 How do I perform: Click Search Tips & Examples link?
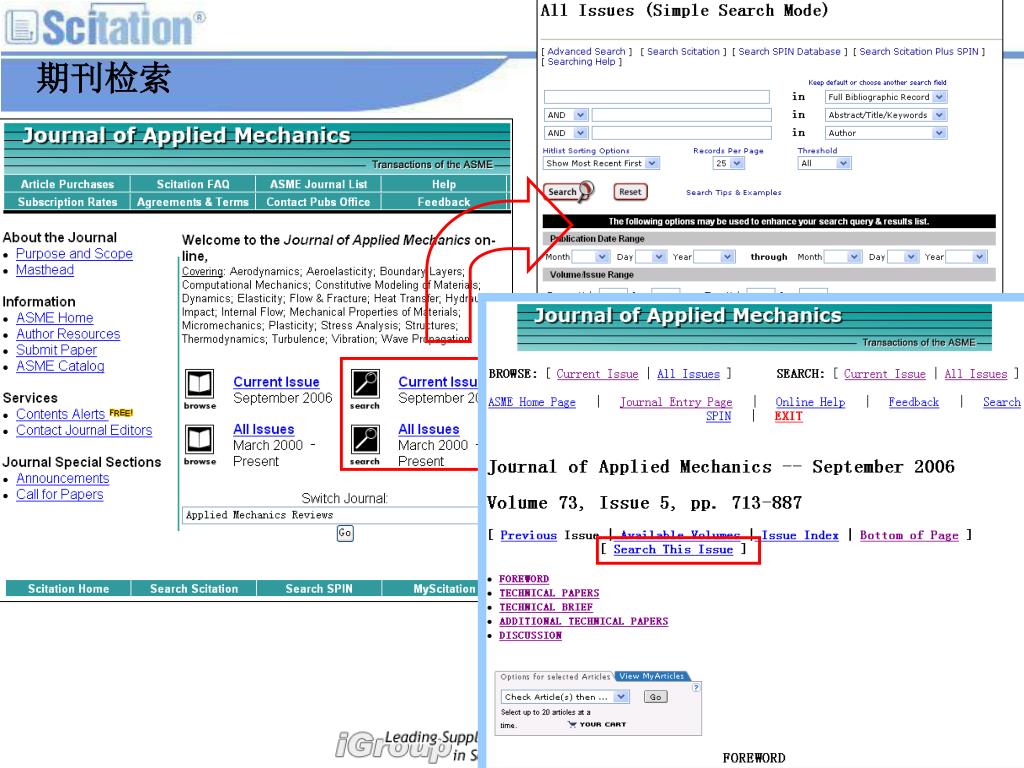pyautogui.click(x=733, y=192)
